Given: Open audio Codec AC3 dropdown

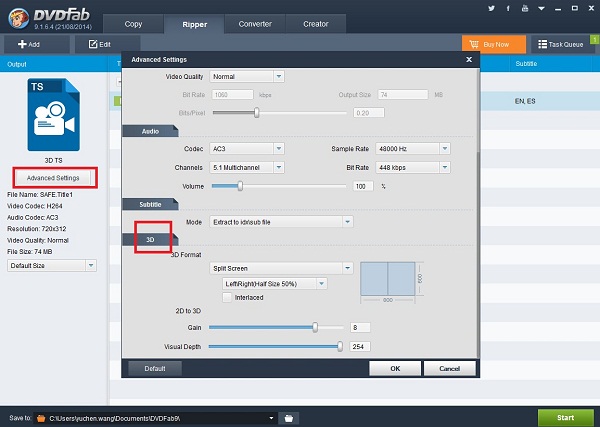Looking at the screenshot, I should (247, 148).
